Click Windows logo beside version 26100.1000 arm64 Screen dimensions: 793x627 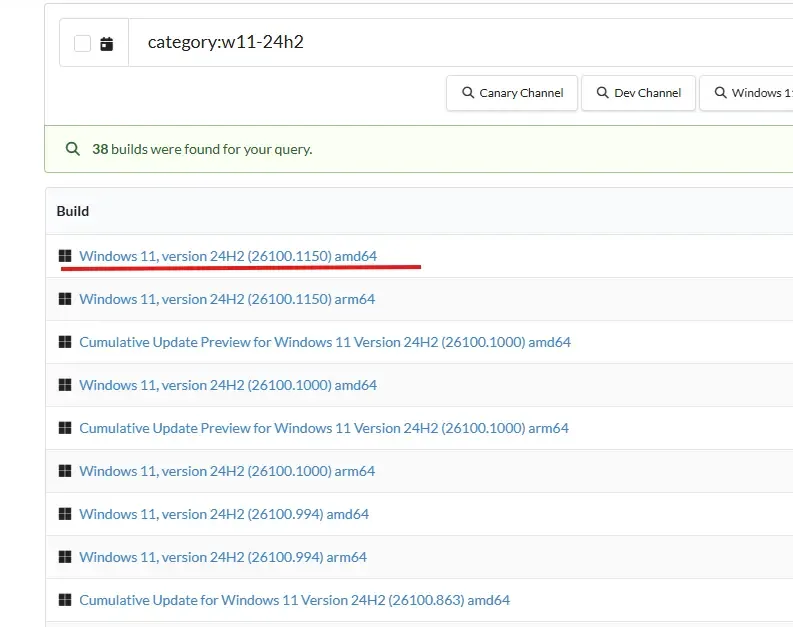pyautogui.click(x=65, y=471)
